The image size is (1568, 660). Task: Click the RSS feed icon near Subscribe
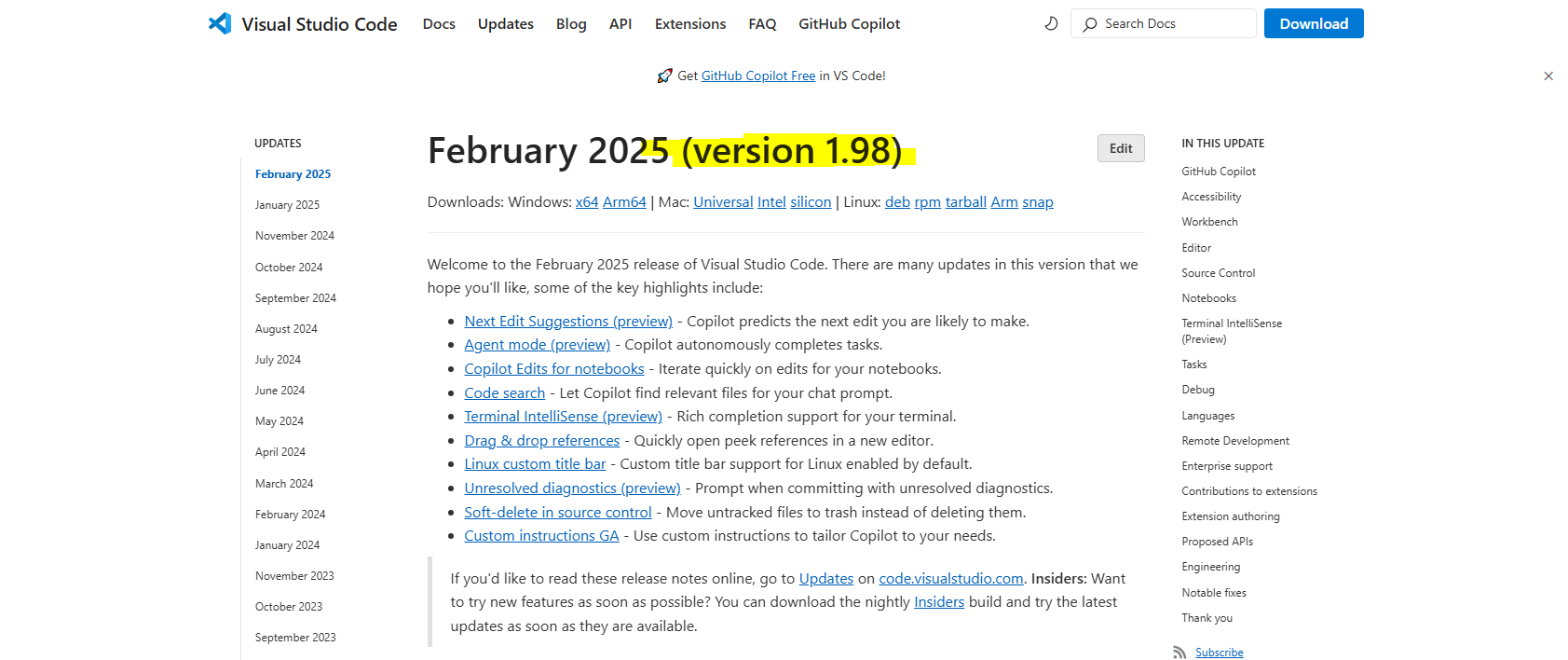(x=1179, y=653)
